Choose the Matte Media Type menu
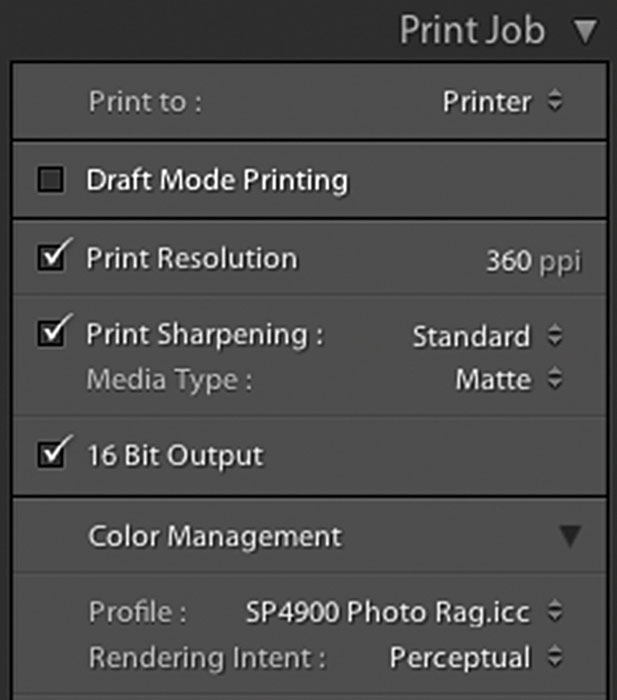 [493, 380]
